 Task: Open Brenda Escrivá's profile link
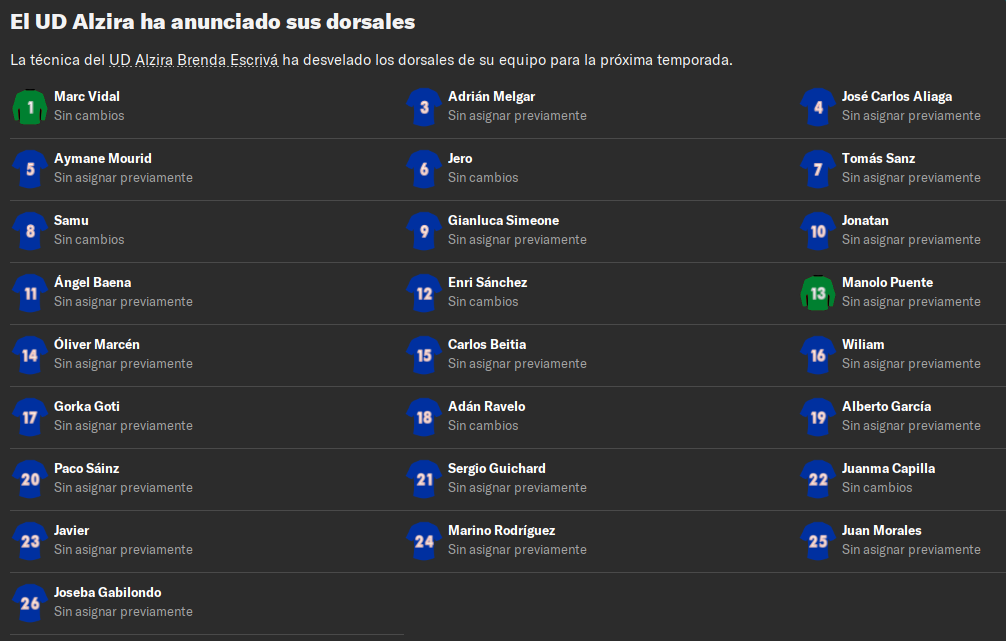pyautogui.click(x=228, y=60)
